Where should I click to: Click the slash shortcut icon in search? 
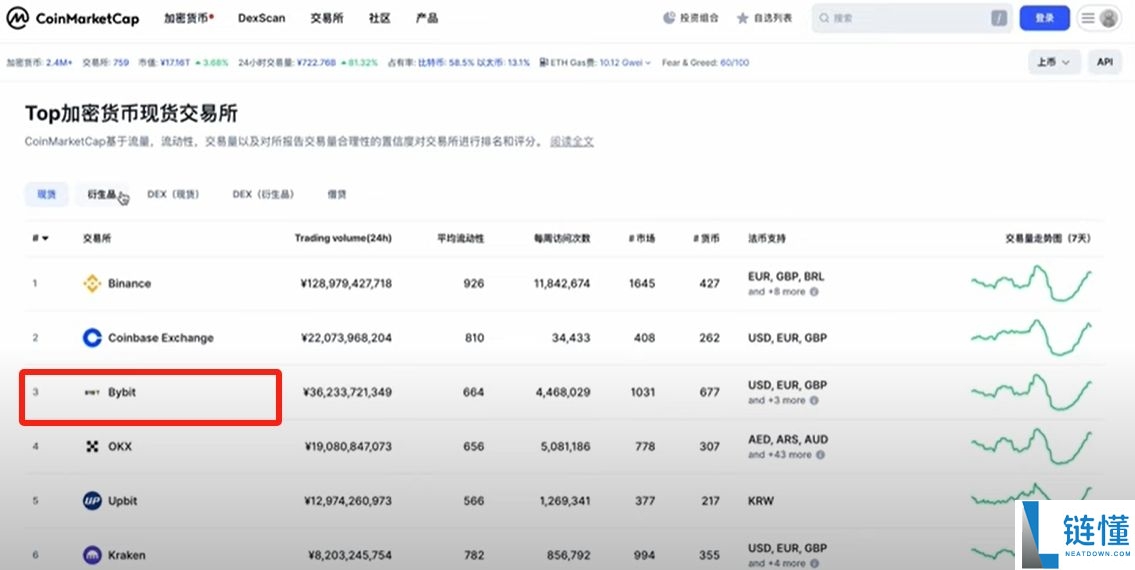tap(999, 18)
